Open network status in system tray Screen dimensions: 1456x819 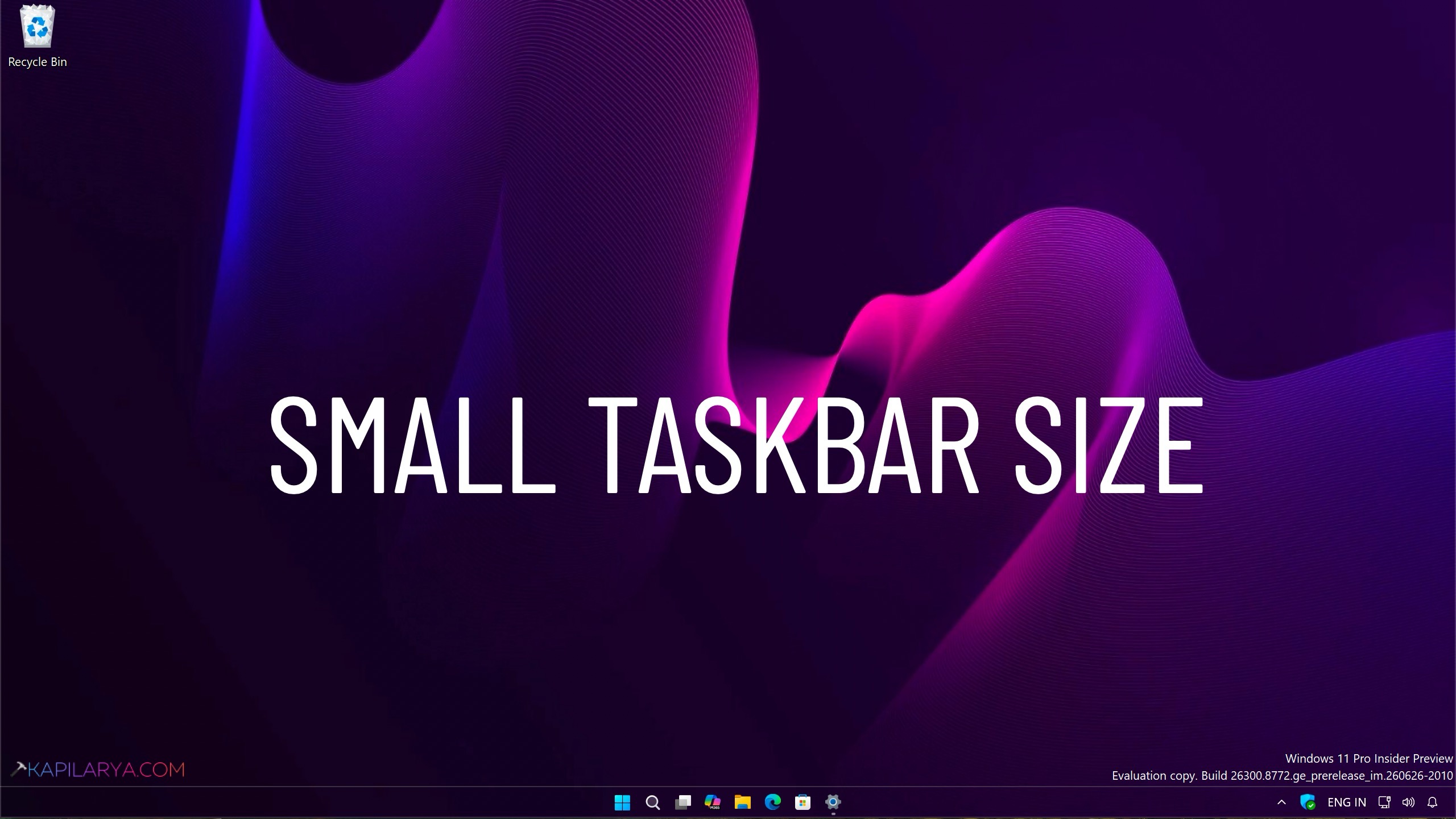tap(1384, 803)
